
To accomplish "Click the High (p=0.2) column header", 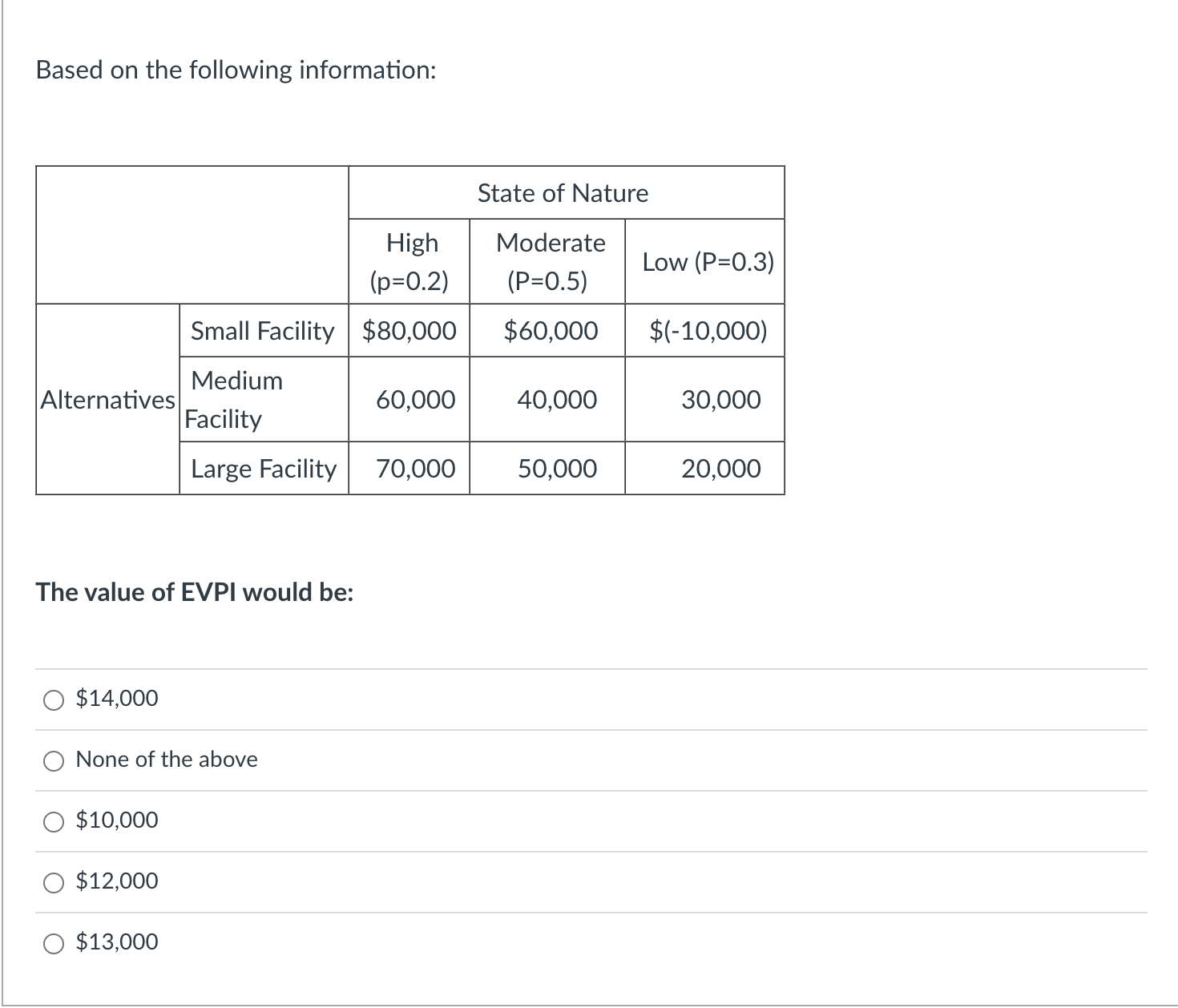I will (x=409, y=261).
